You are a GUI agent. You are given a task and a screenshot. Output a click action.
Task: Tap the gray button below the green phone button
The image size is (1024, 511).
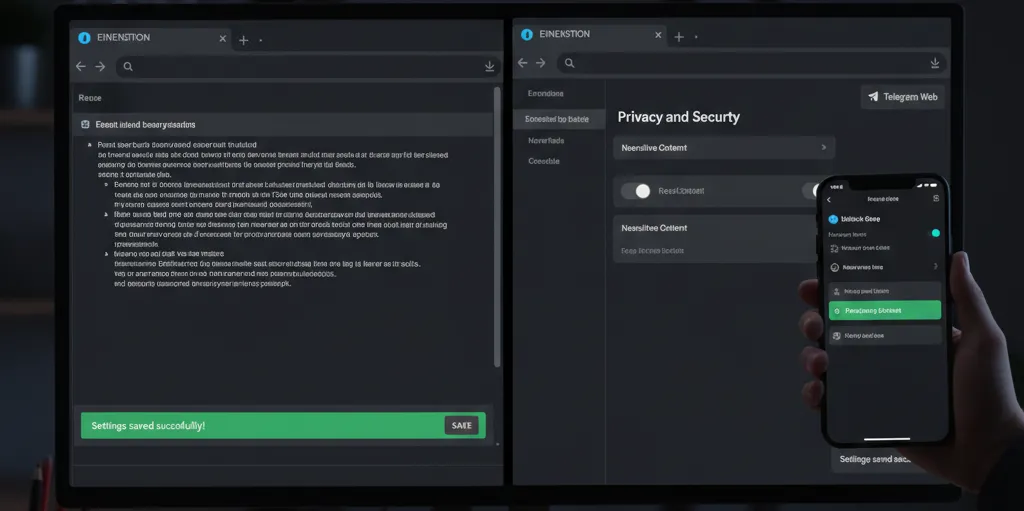(x=885, y=335)
